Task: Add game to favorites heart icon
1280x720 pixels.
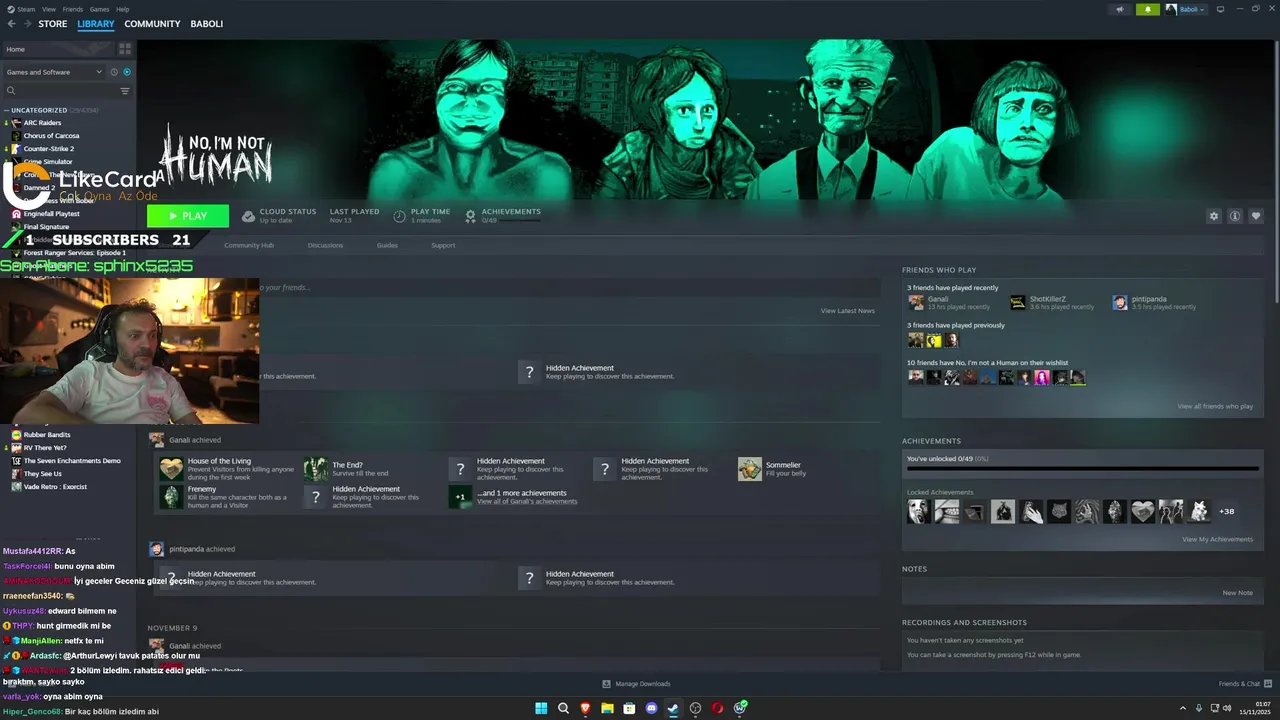Action: 1256,216
